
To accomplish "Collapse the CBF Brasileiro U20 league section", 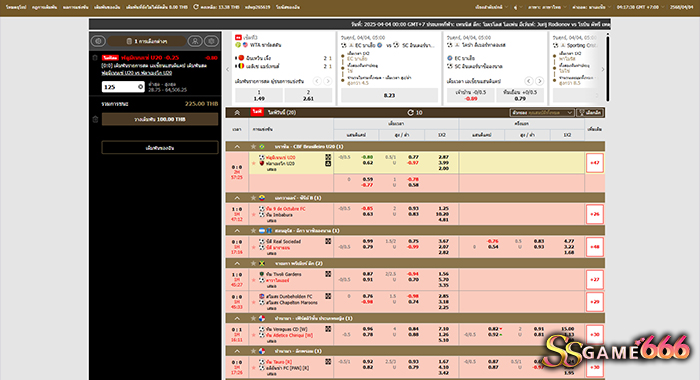I will (237, 146).
